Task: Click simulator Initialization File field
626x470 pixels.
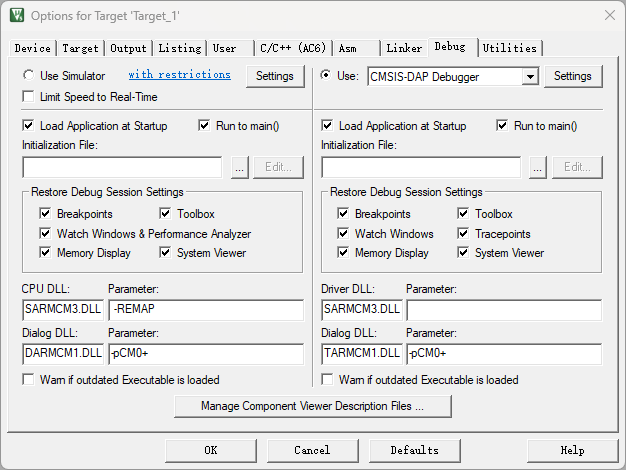Action: click(x=122, y=167)
